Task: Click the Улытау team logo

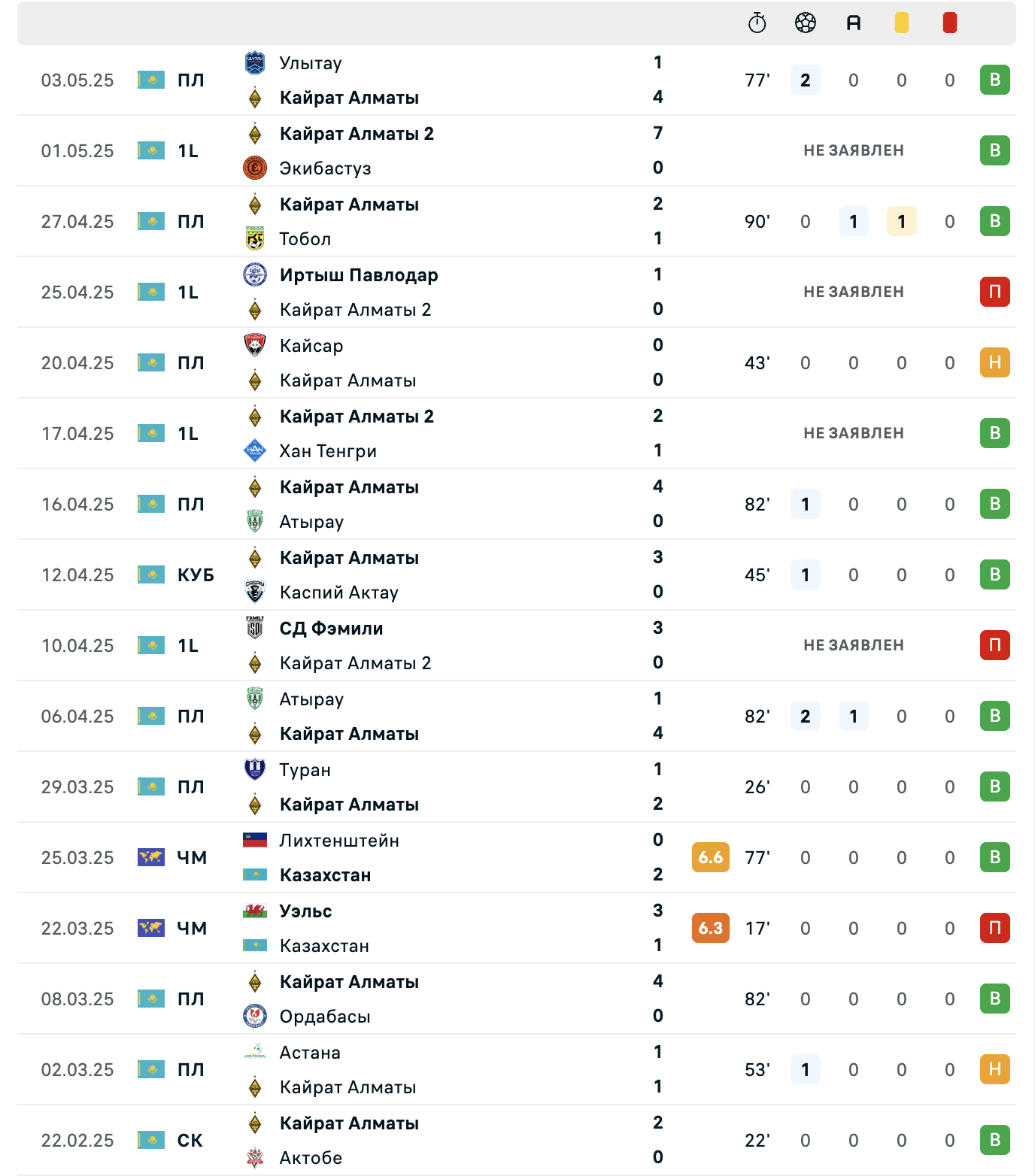Action: coord(255,63)
